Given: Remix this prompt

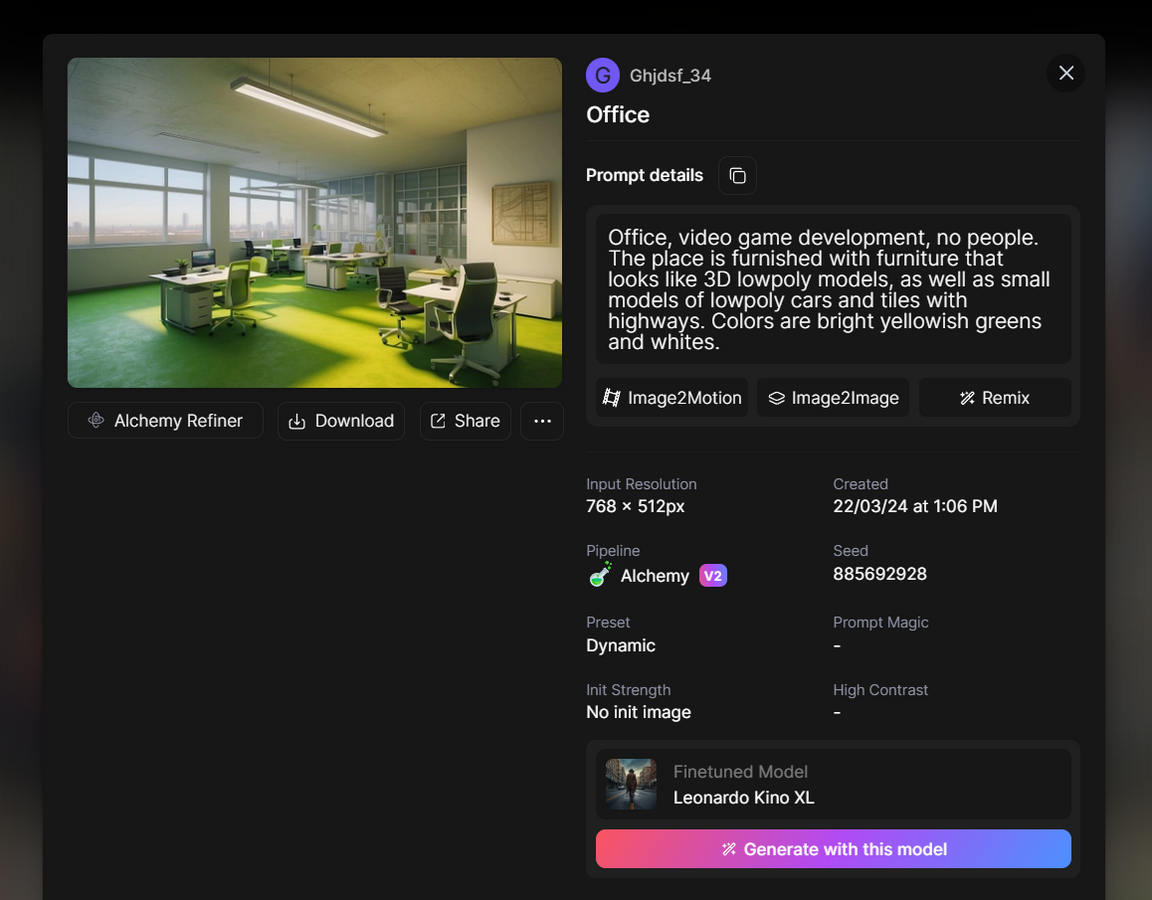Looking at the screenshot, I should (995, 397).
